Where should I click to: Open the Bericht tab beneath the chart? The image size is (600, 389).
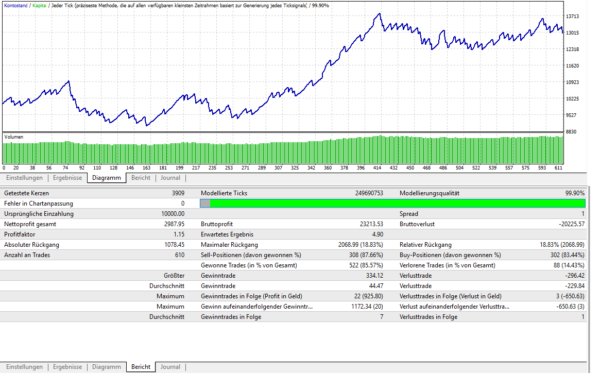coord(140,178)
